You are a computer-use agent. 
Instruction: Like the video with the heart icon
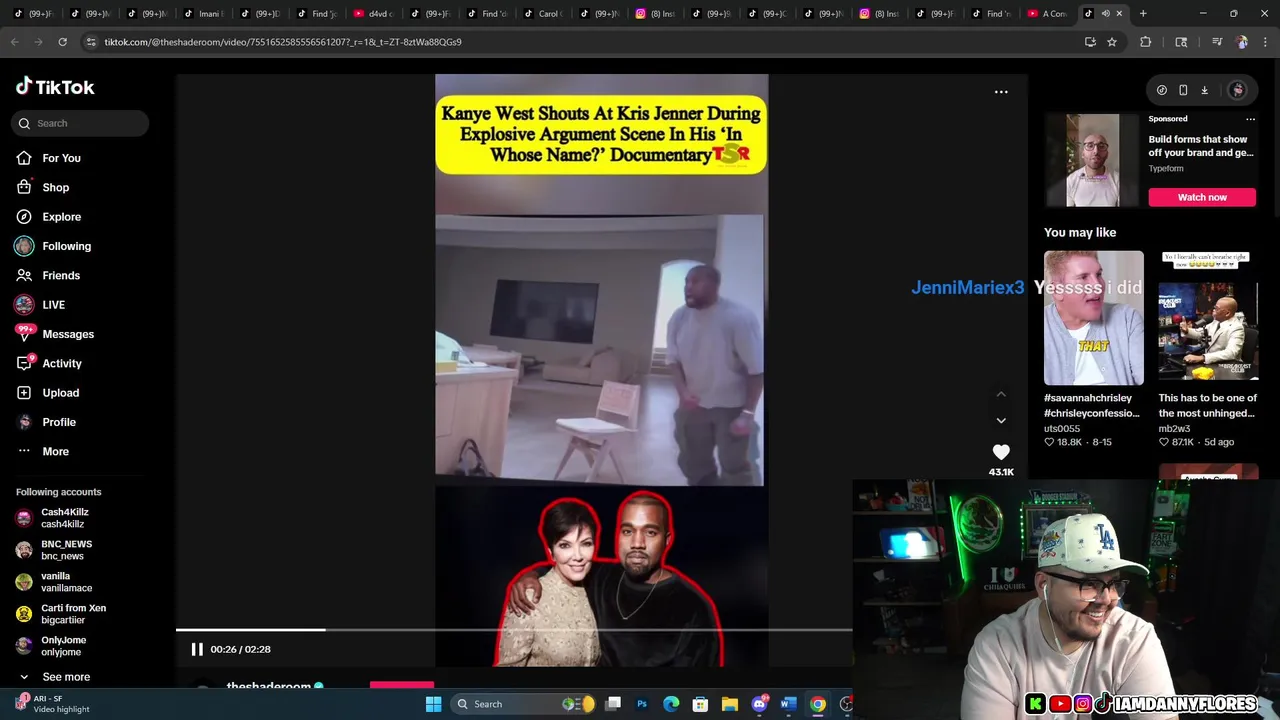click(x=1001, y=452)
